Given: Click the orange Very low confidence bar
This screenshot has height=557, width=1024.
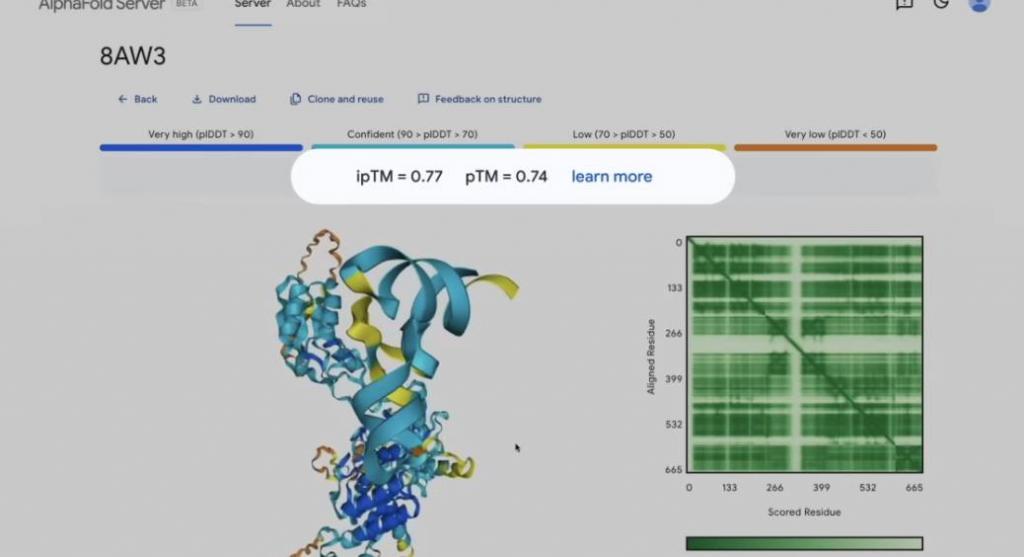Looking at the screenshot, I should tap(835, 148).
